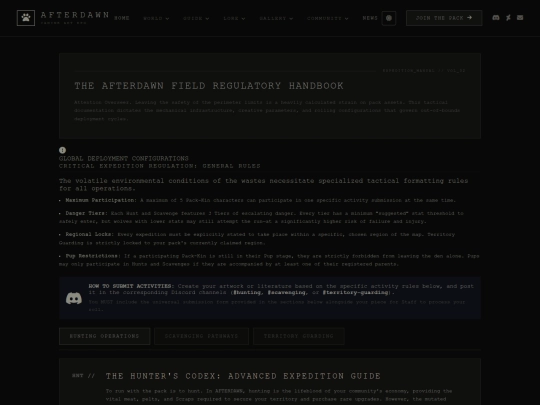Click the Hunter's Codex heading
Screen dimensions: 540x405
point(243,376)
